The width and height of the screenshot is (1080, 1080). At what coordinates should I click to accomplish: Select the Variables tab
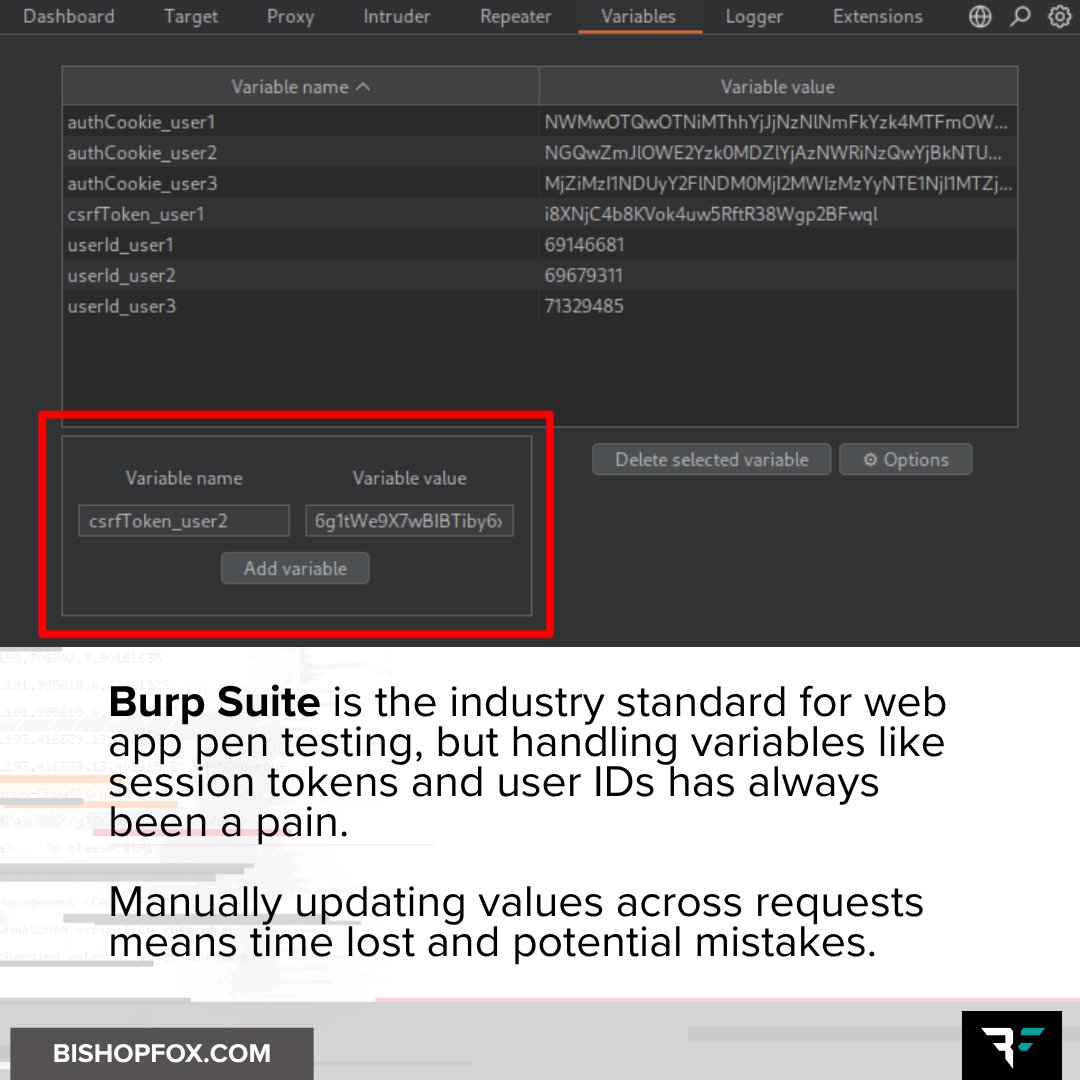638,17
